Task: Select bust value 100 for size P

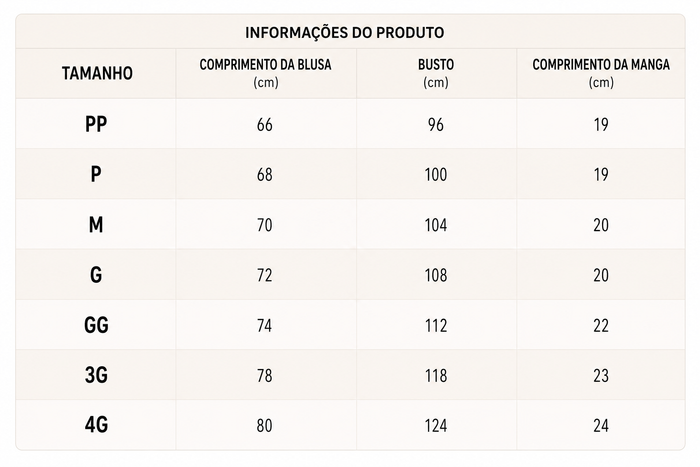Action: click(x=436, y=175)
